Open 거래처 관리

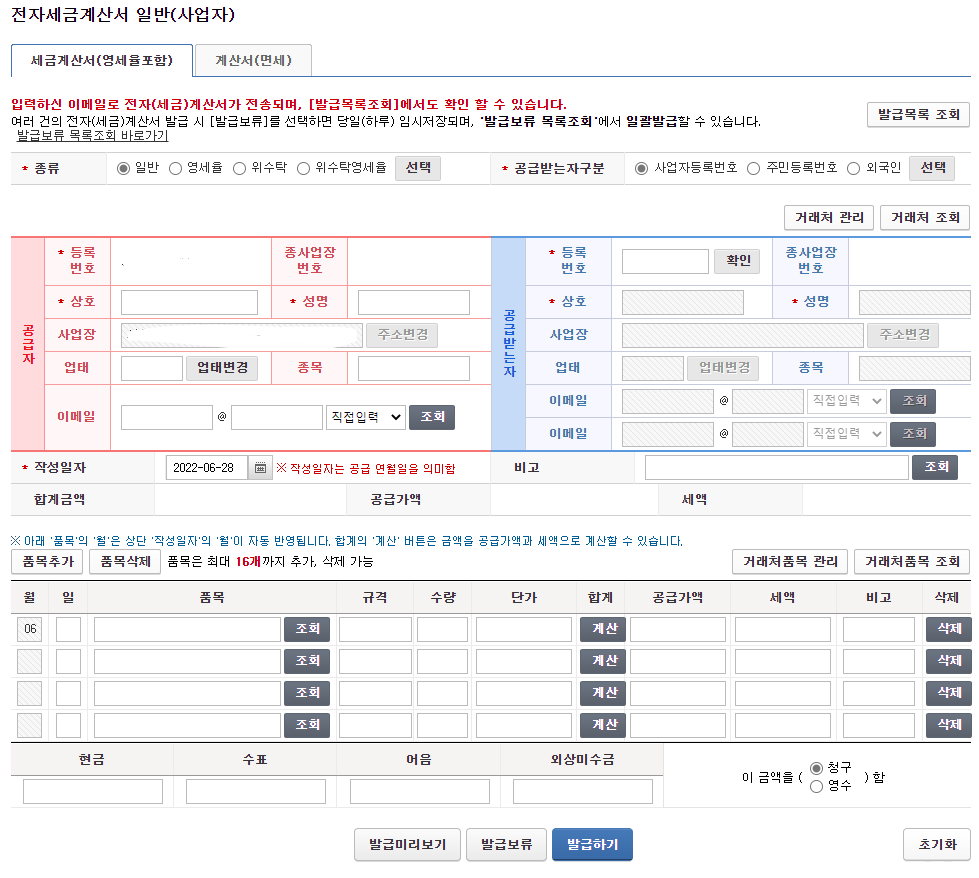coord(829,217)
